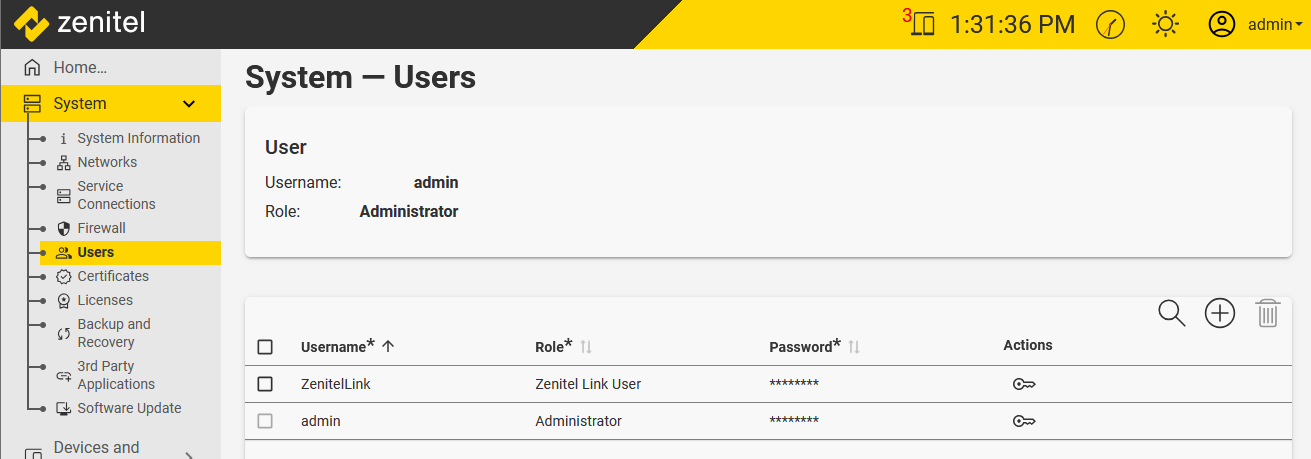Click the Zenitel logo
This screenshot has width=1311, height=459.
tap(80, 22)
